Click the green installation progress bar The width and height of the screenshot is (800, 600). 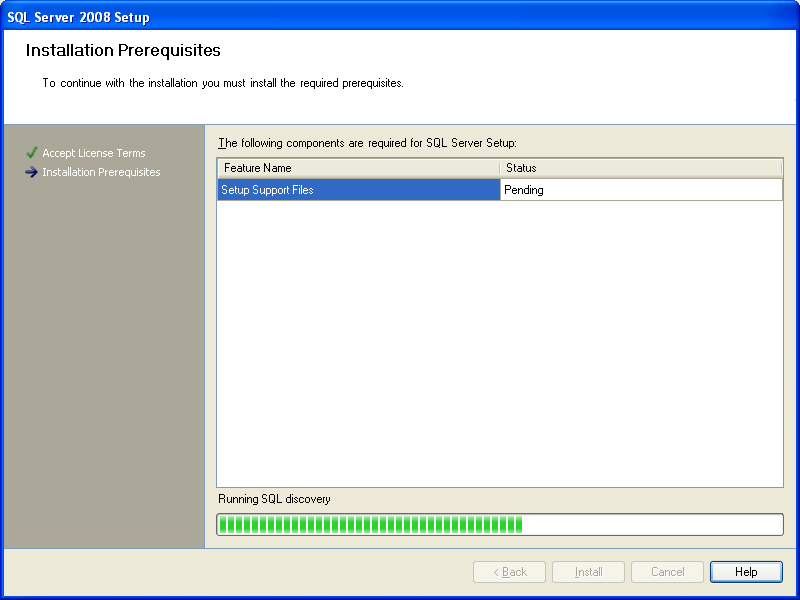(x=500, y=524)
